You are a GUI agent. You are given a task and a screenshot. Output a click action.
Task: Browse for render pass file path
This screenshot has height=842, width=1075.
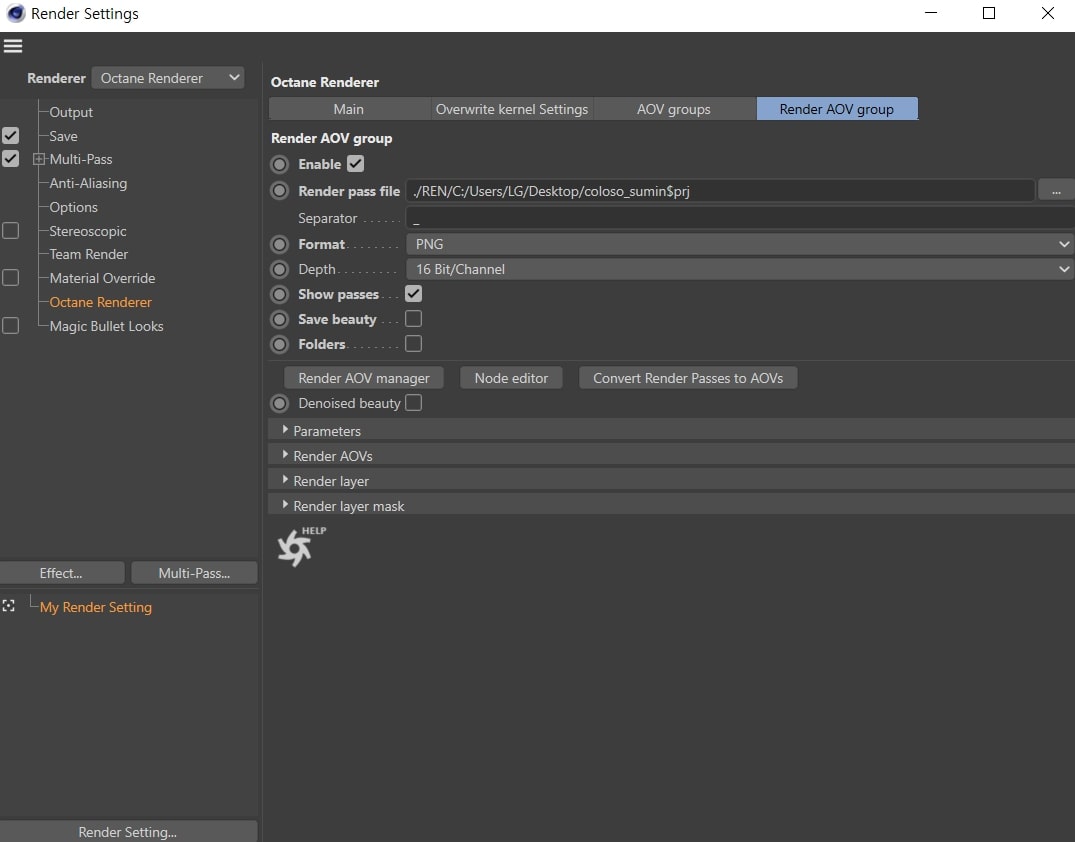click(x=1056, y=191)
